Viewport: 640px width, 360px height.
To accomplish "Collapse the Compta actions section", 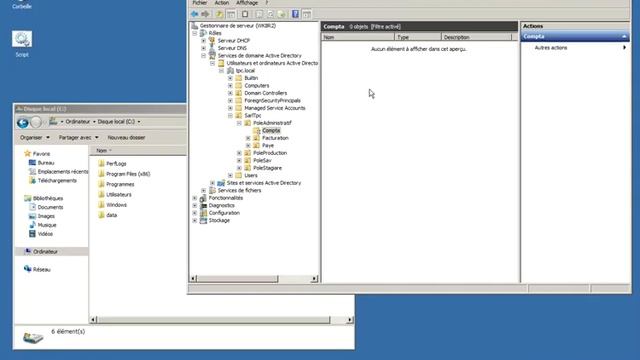I will point(624,37).
